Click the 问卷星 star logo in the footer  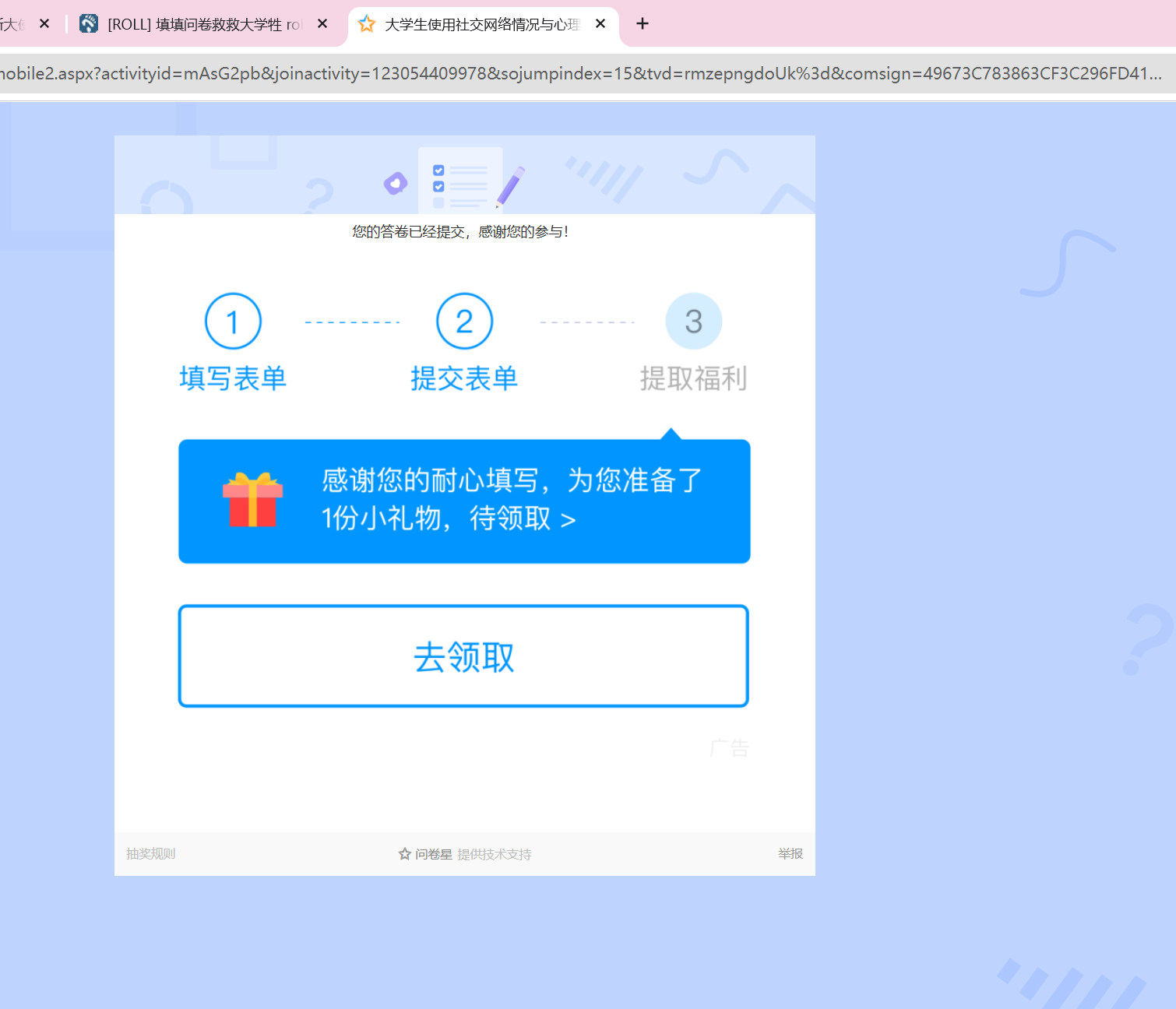[405, 854]
